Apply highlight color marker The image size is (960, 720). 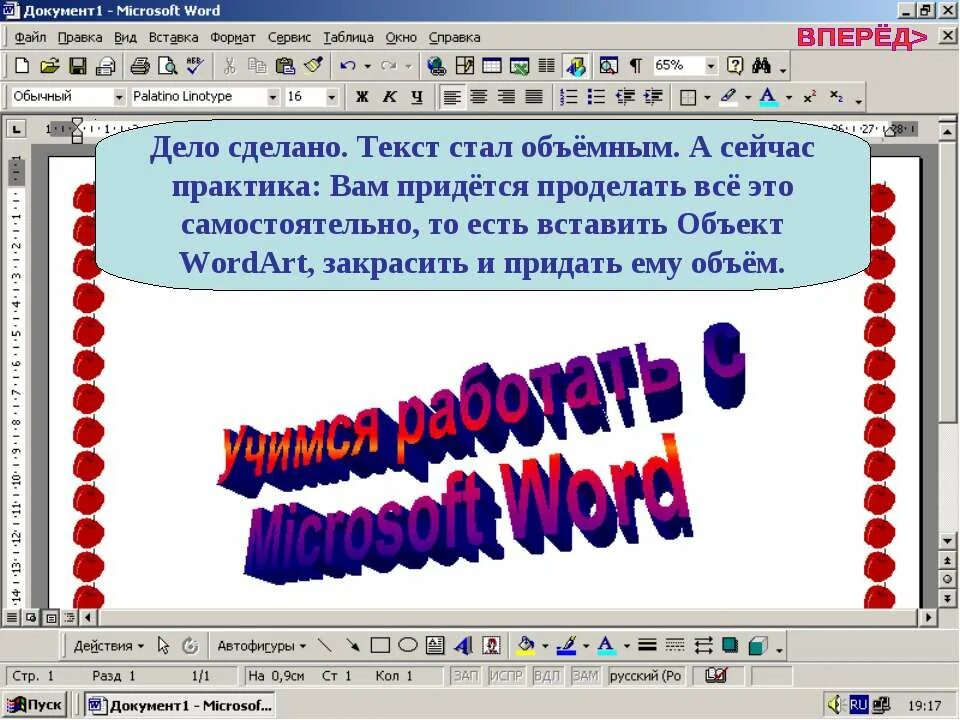tap(728, 97)
